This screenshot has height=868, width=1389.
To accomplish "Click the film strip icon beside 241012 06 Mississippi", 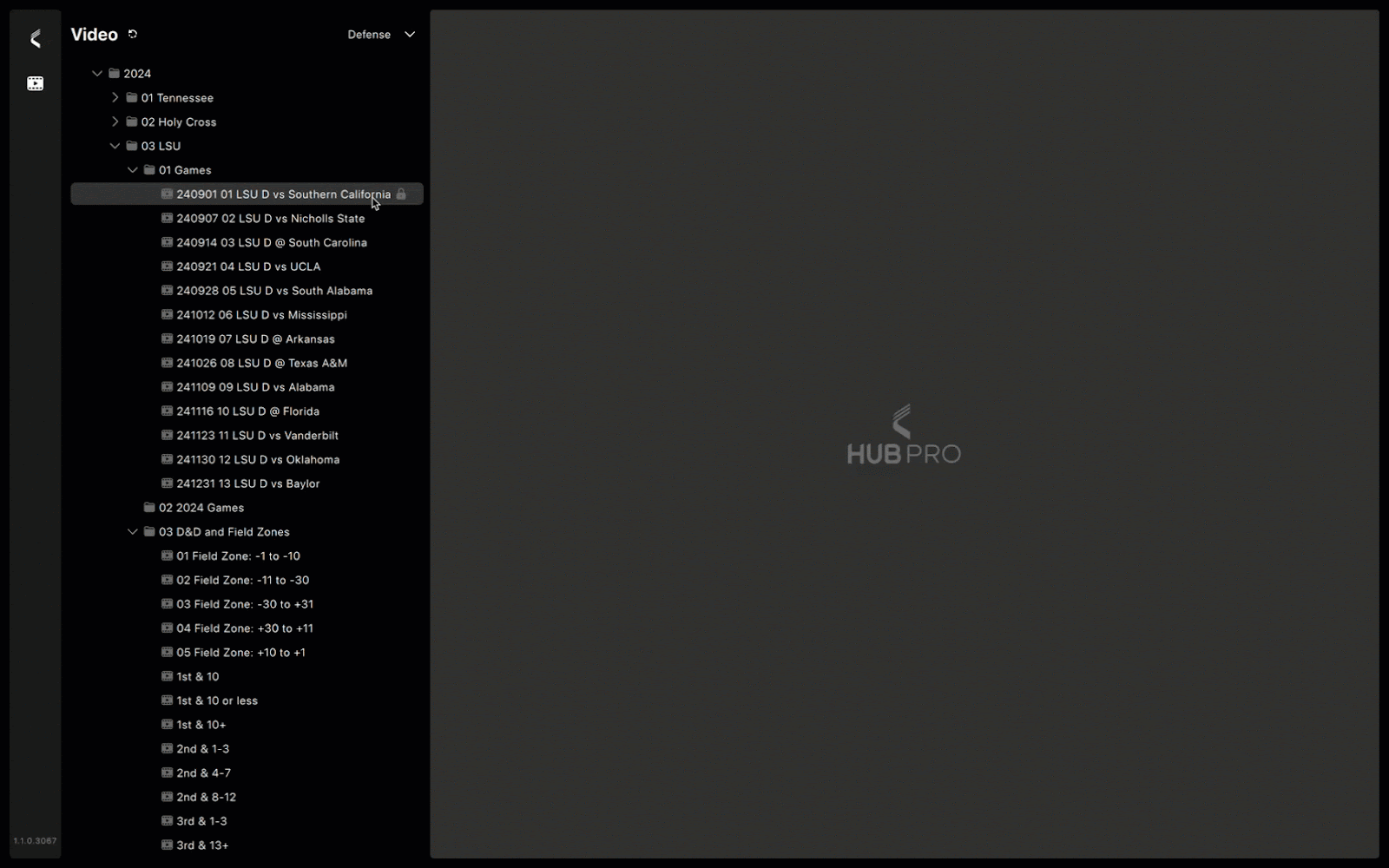I will 167,315.
